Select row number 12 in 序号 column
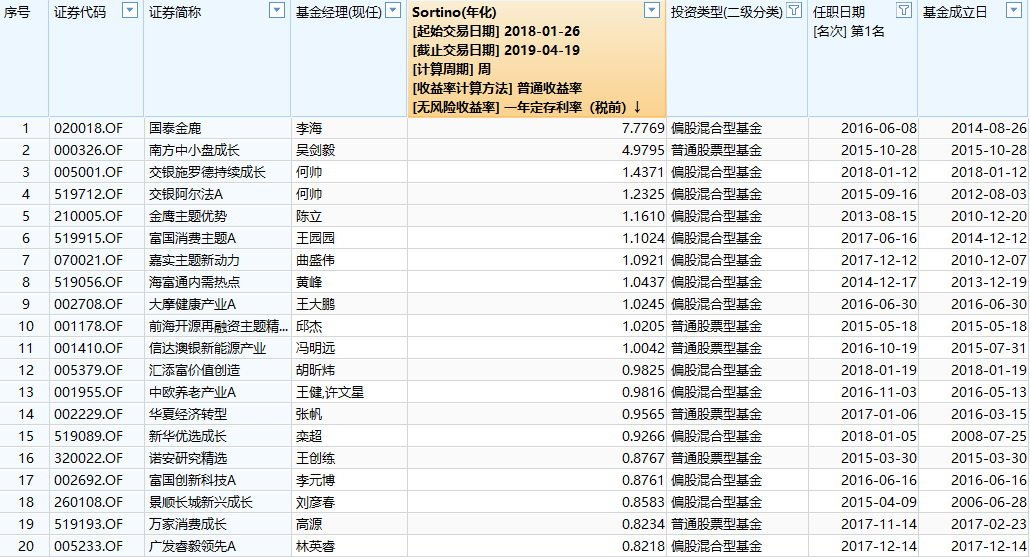Image resolution: width=1030 pixels, height=557 pixels. (26, 370)
